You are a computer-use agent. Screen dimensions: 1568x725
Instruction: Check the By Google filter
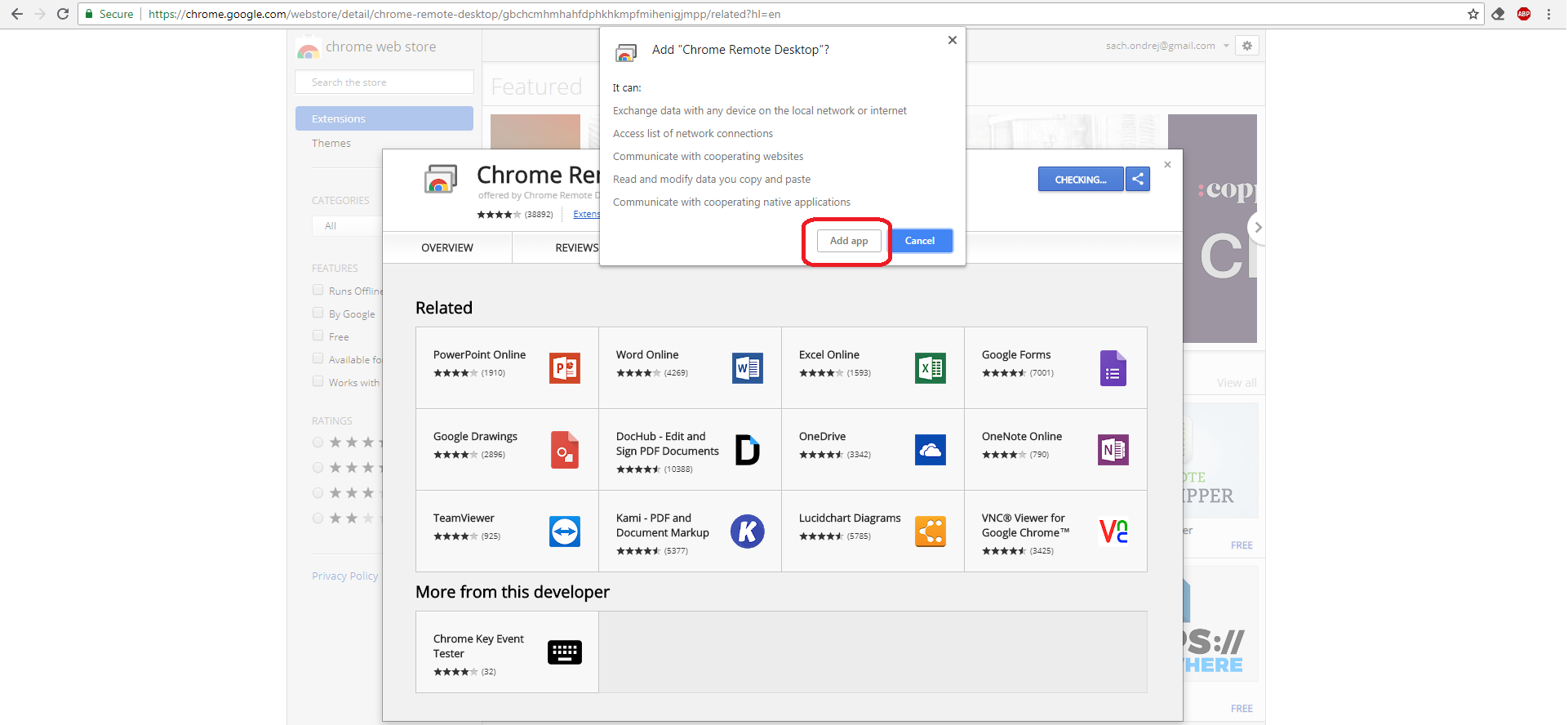[x=318, y=313]
